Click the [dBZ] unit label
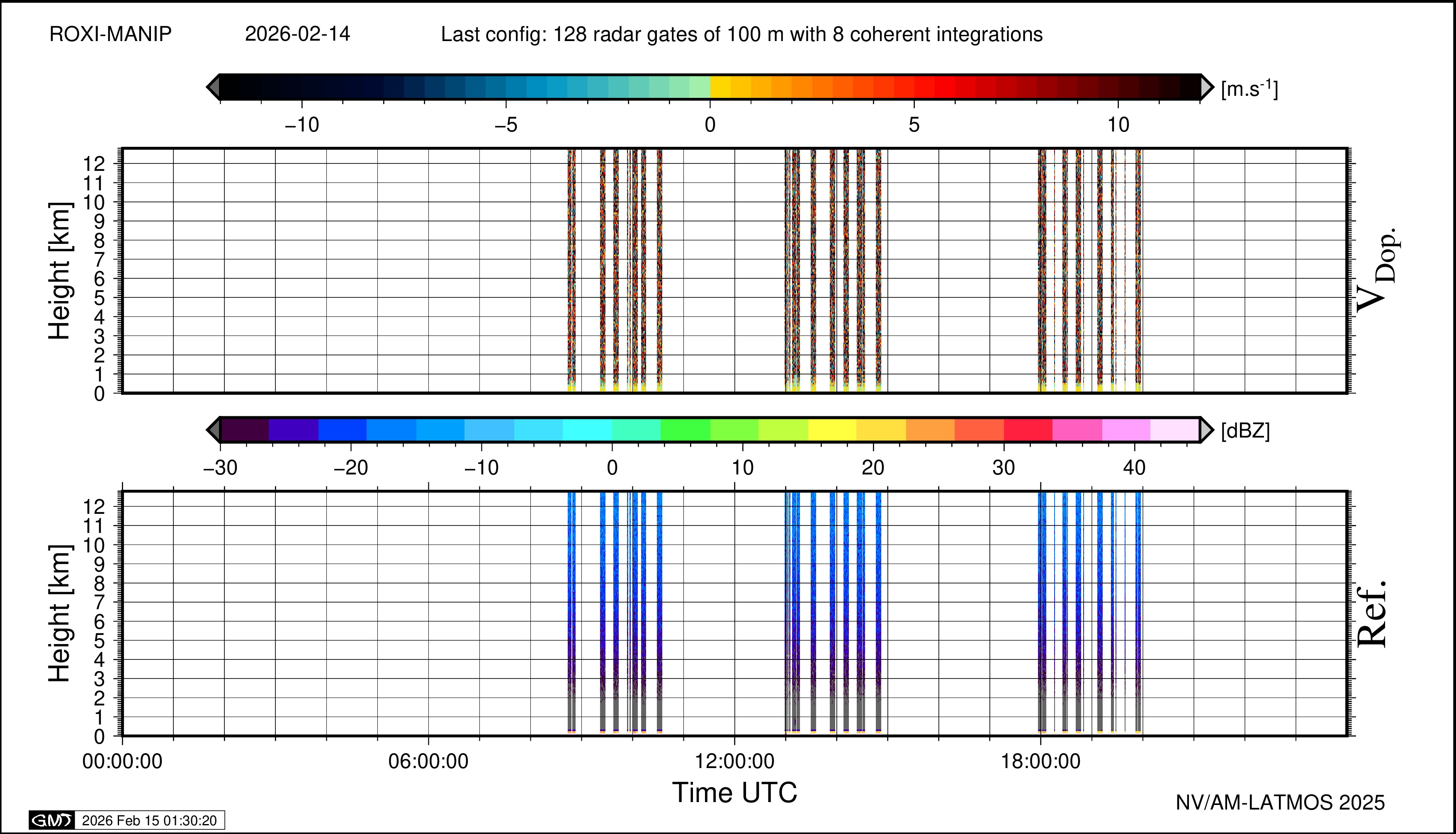Image resolution: width=1456 pixels, height=834 pixels. 1245,430
